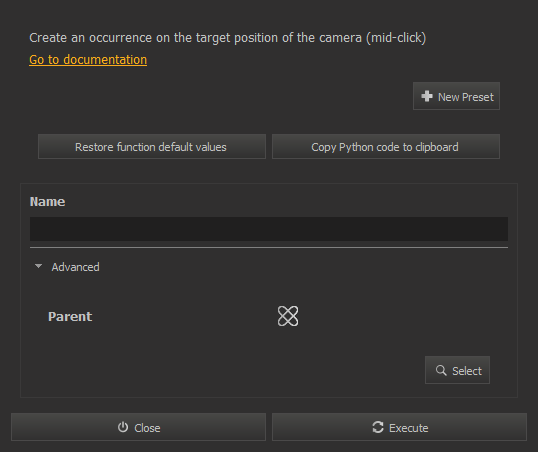Click the Select button for Parent
Screen dimensions: 538x452
pyautogui.click(x=457, y=370)
